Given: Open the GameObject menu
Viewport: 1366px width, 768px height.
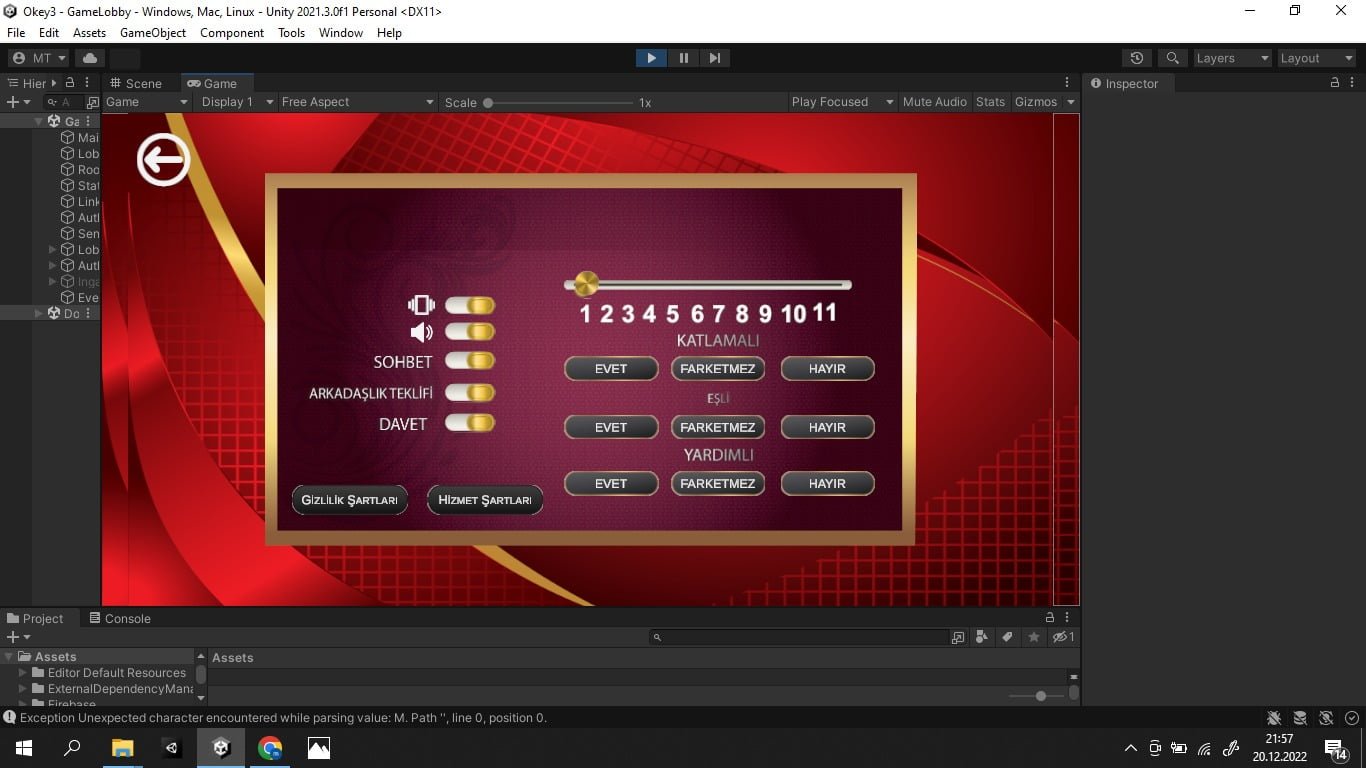Looking at the screenshot, I should click(153, 33).
